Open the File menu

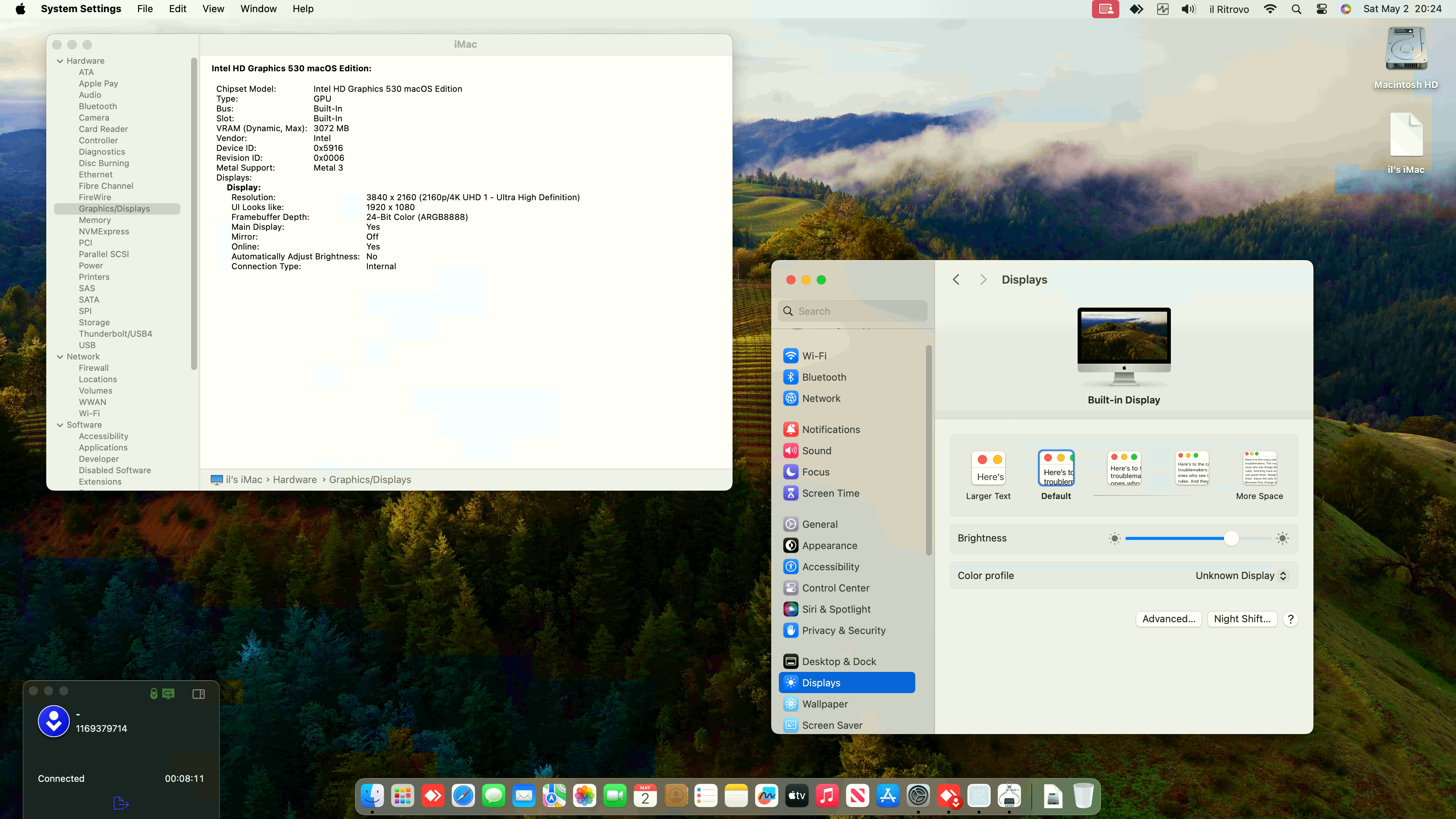click(145, 9)
